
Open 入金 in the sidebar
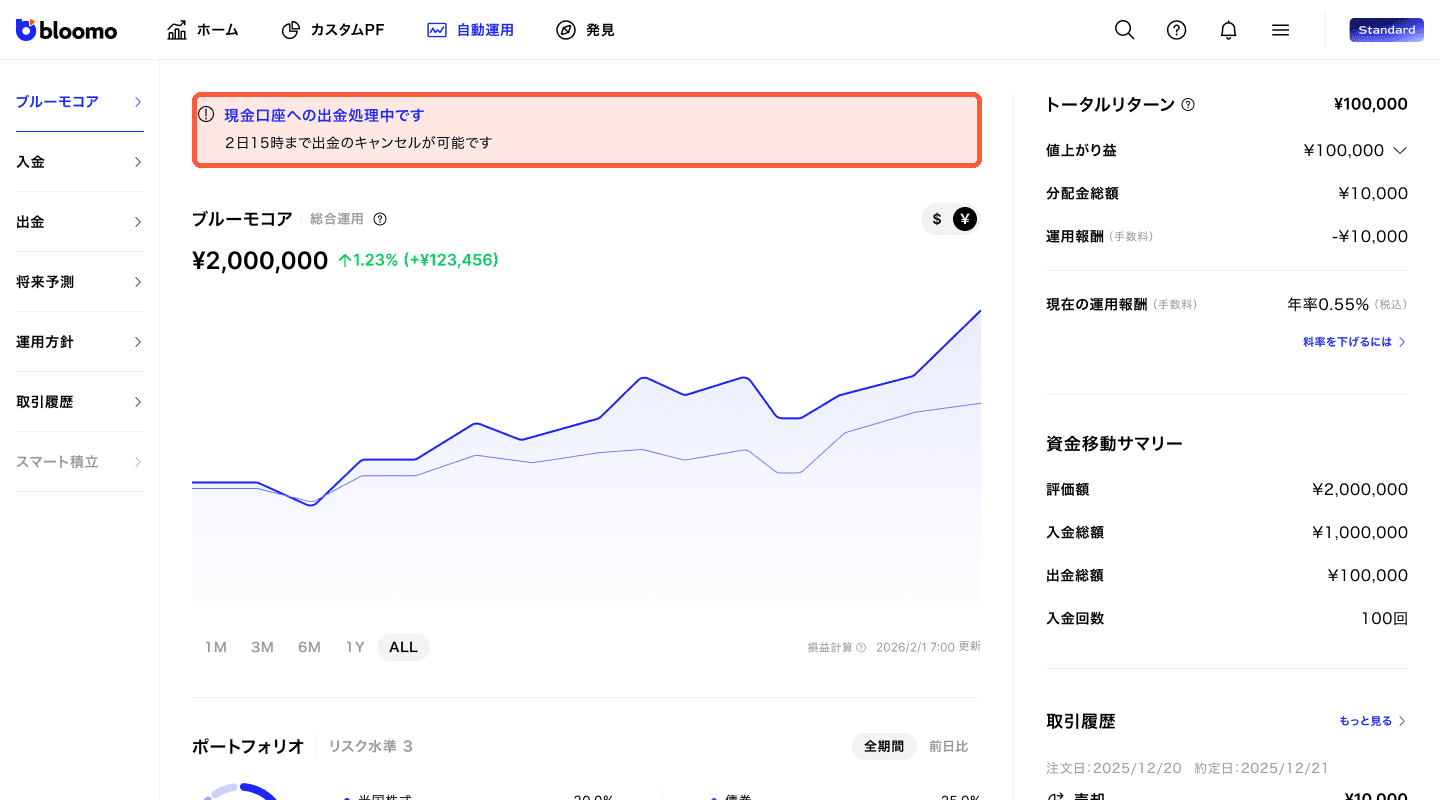click(80, 162)
